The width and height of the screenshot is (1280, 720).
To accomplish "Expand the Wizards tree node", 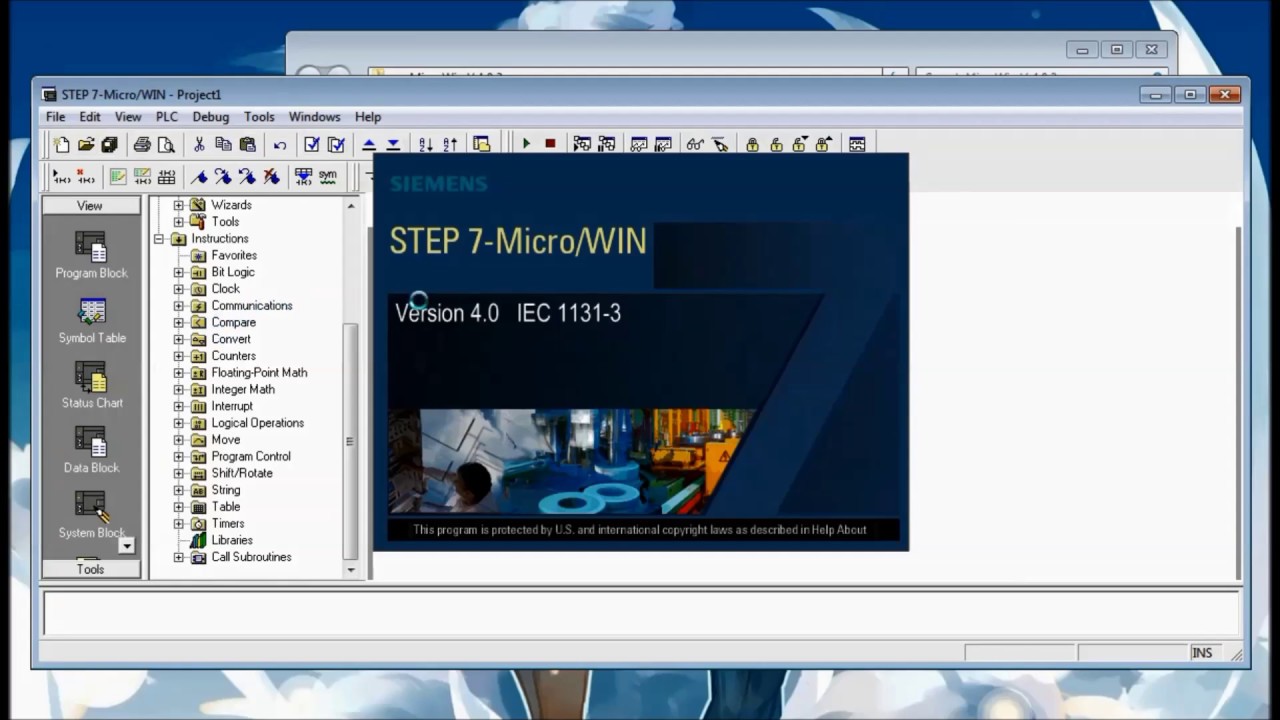I will (179, 205).
